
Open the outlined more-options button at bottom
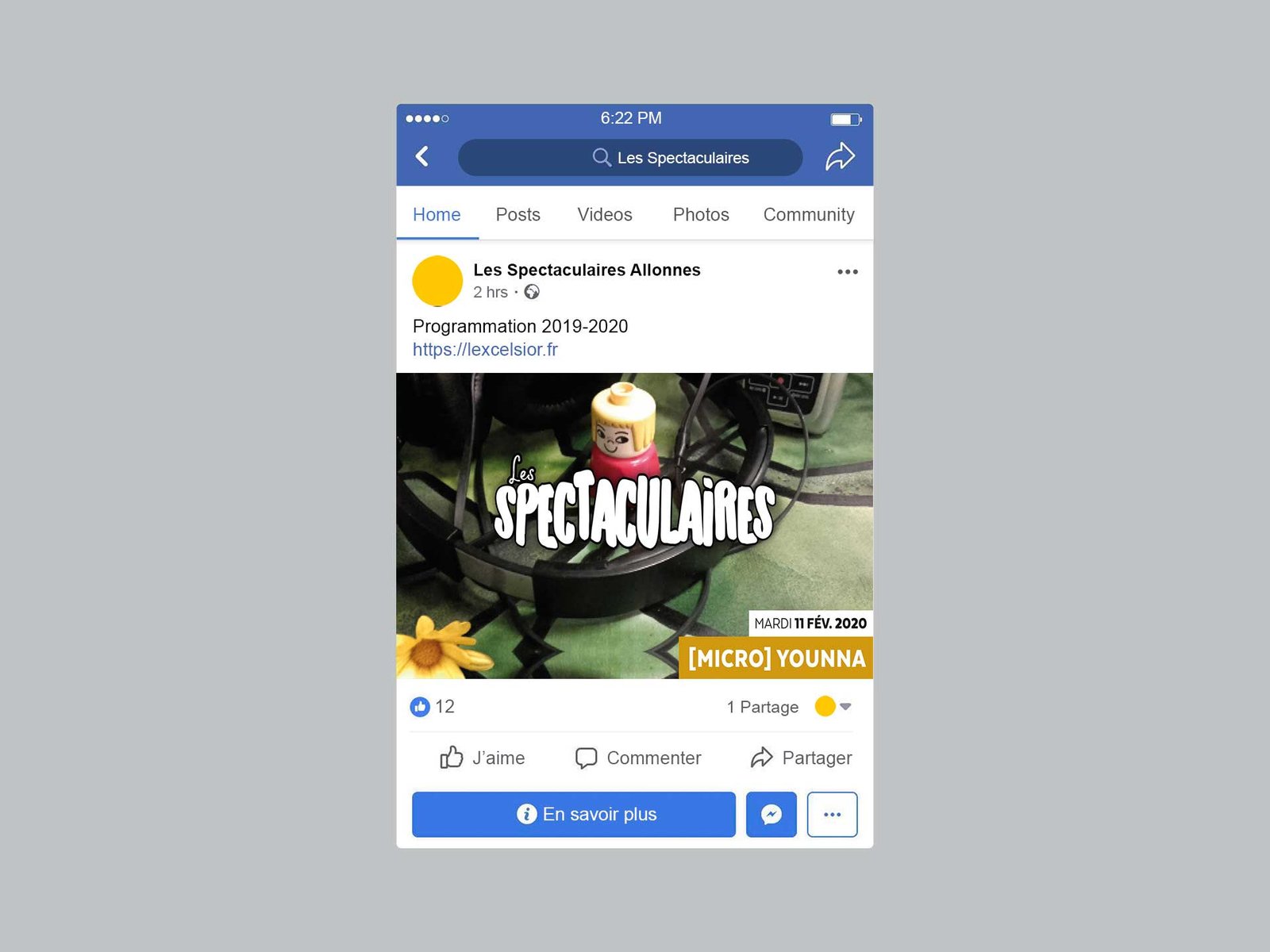pyautogui.click(x=832, y=814)
